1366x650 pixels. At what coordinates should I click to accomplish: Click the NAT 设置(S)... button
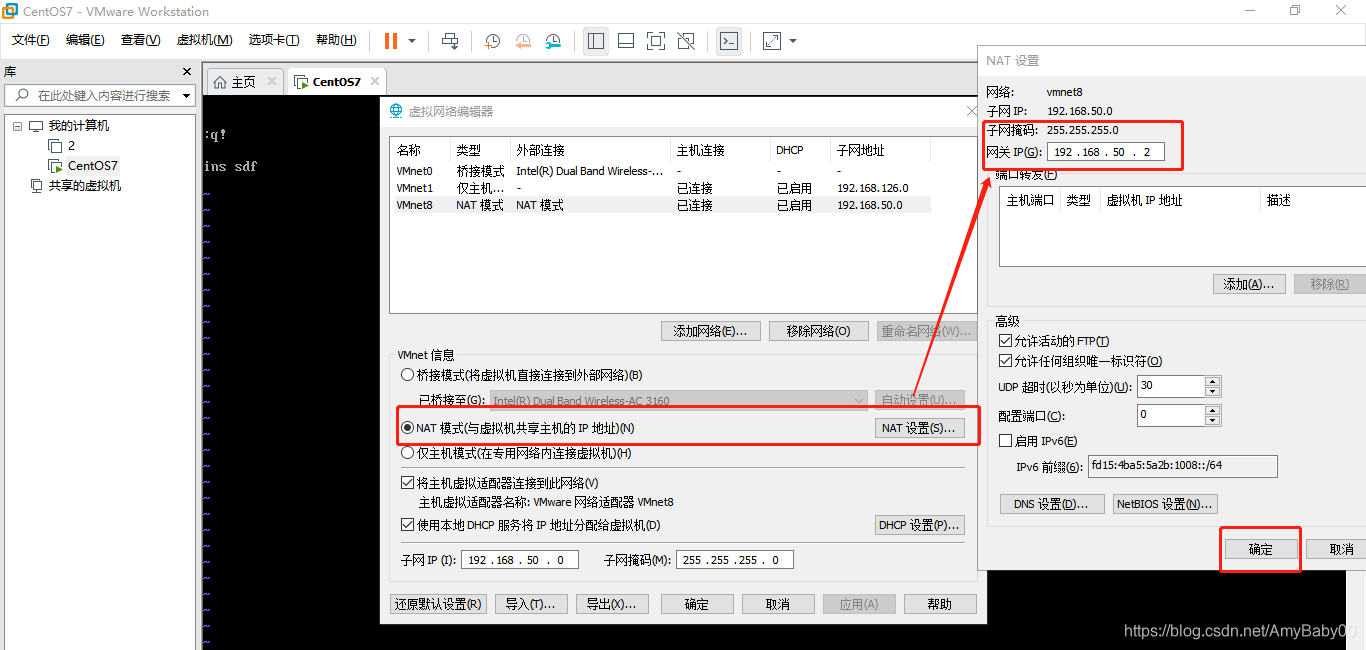pyautogui.click(x=919, y=428)
